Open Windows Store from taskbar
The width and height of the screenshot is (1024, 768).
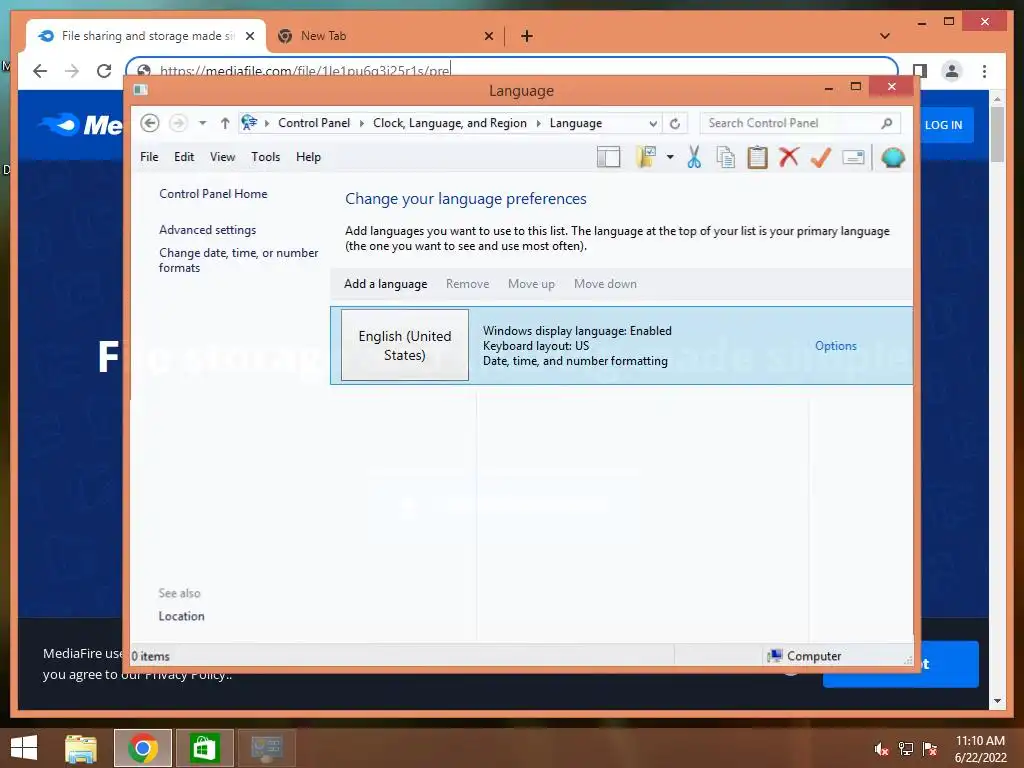tap(204, 748)
